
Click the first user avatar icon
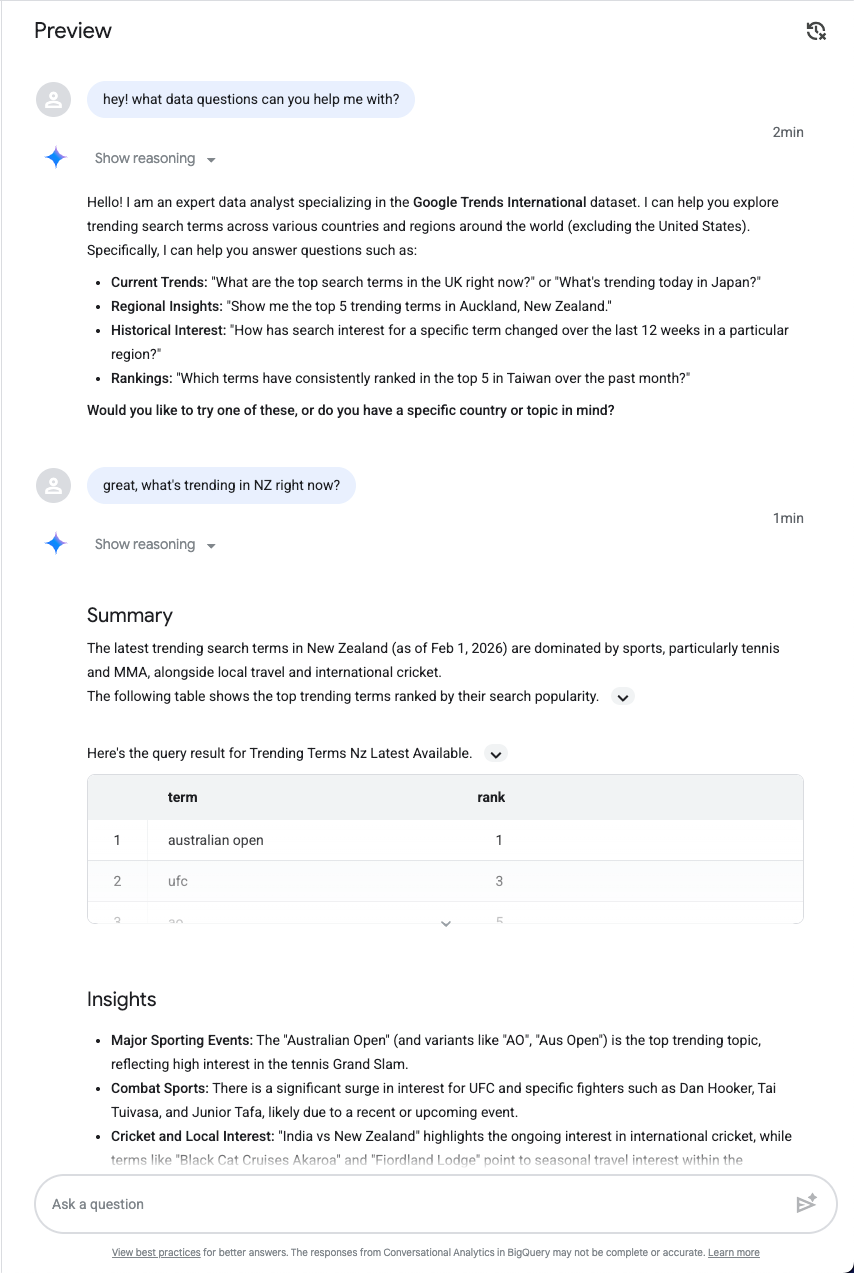coord(54,100)
